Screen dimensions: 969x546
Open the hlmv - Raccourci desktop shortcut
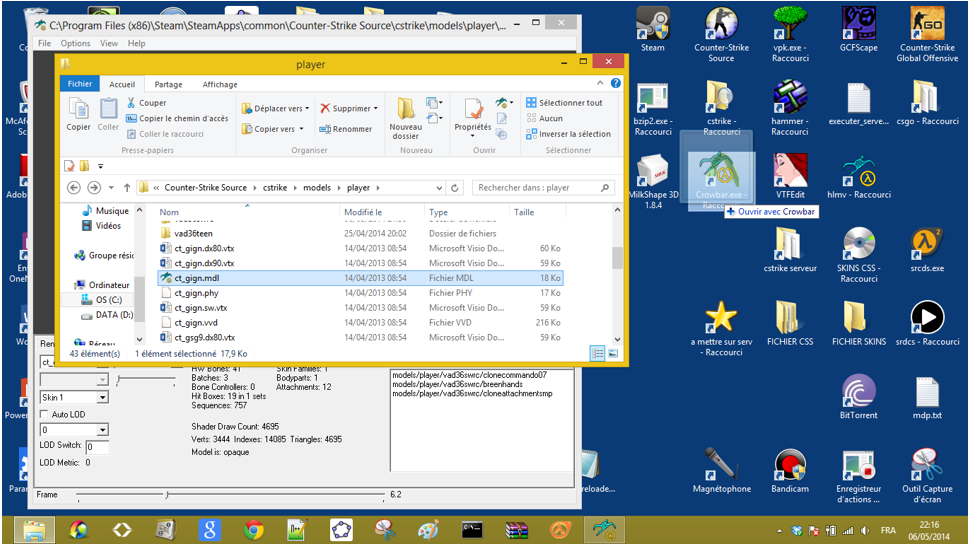point(859,176)
